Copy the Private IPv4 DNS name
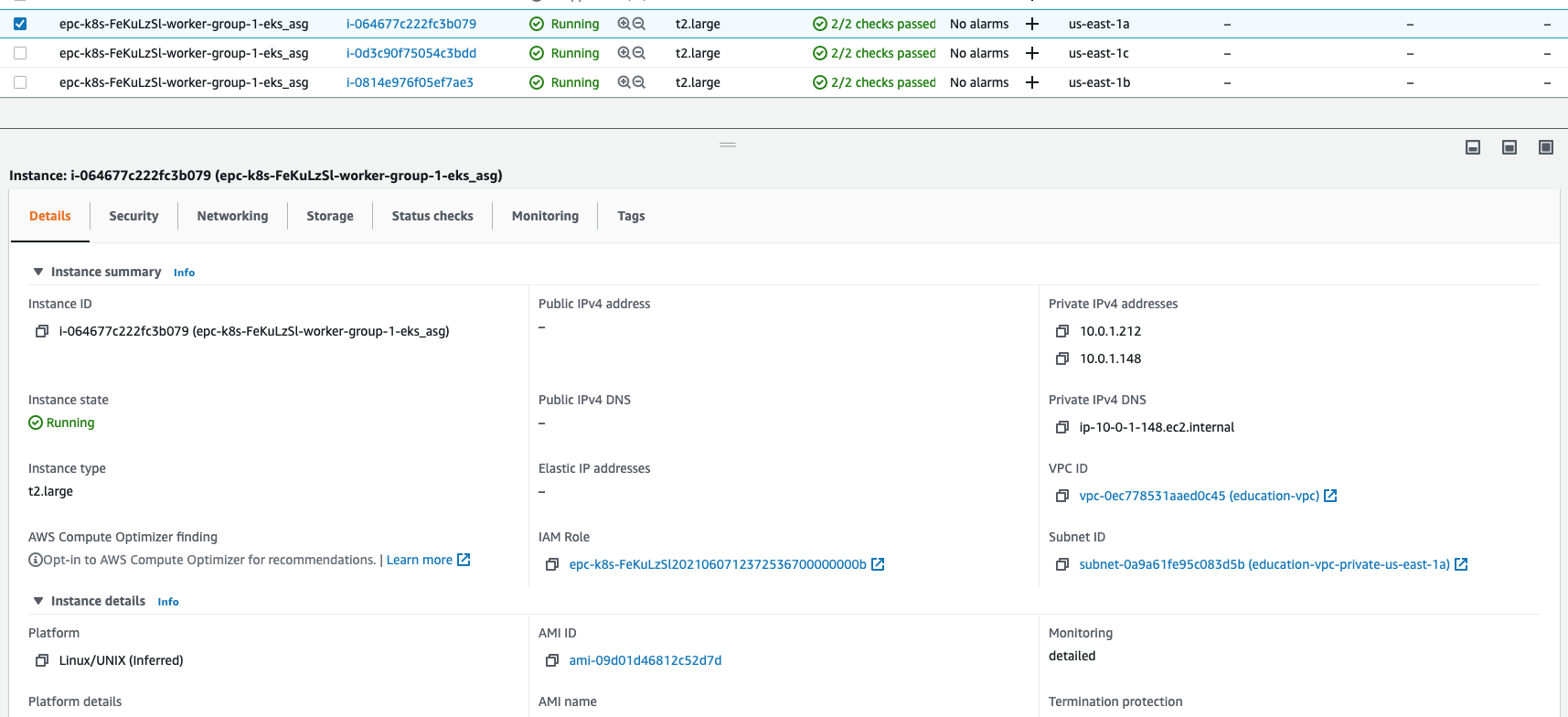This screenshot has height=717, width=1568. coord(1062,427)
